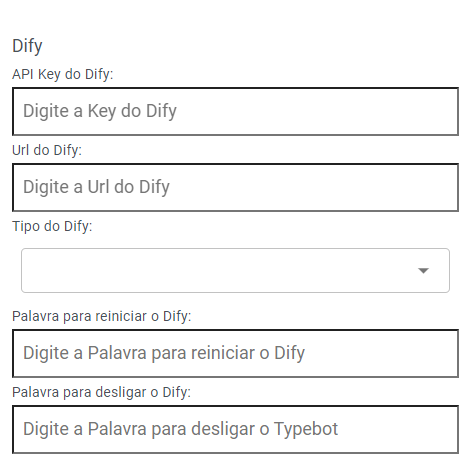
Task: Click 'Palavra para desligar o Dify:' label
Action: [101, 392]
